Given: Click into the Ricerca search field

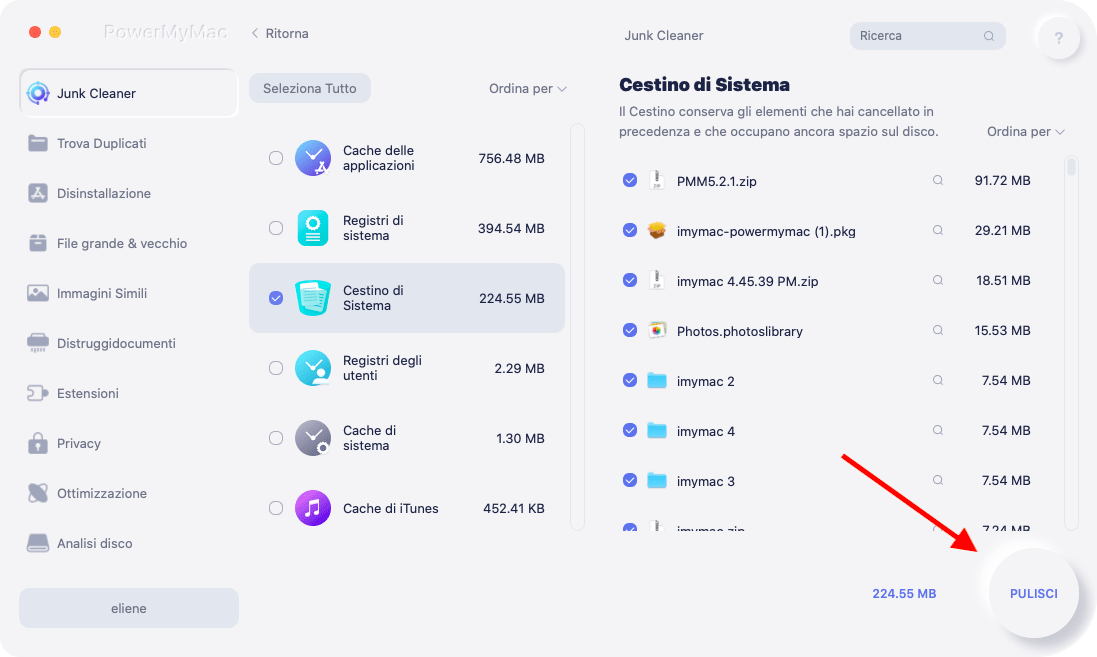Looking at the screenshot, I should pyautogui.click(x=927, y=36).
